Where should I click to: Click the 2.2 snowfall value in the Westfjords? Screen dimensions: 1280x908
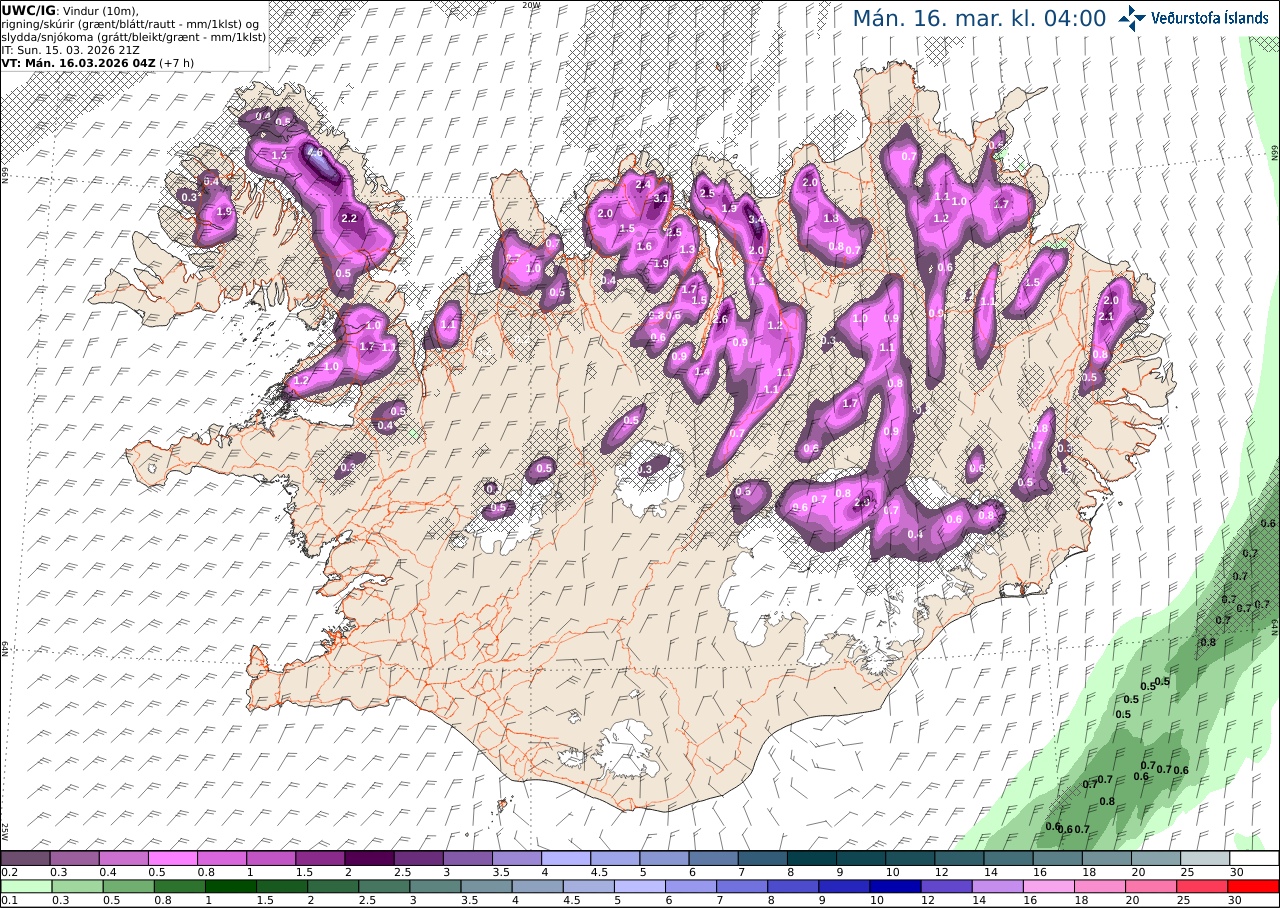(350, 218)
